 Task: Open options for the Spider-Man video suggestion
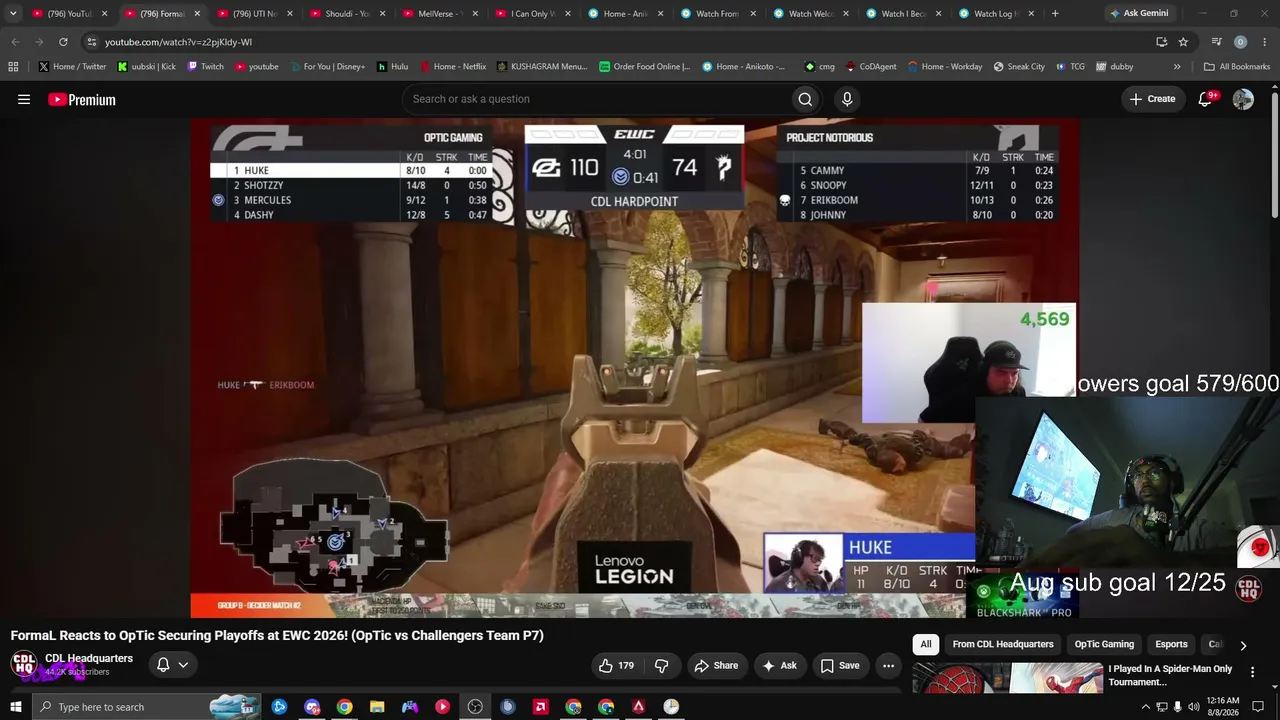[x=1252, y=672]
